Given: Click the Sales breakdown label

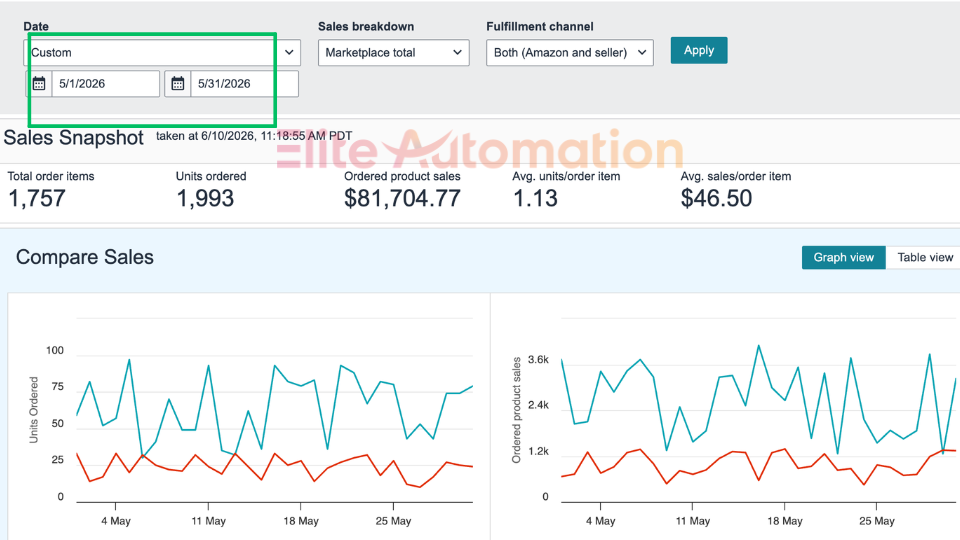Looking at the screenshot, I should click(366, 27).
